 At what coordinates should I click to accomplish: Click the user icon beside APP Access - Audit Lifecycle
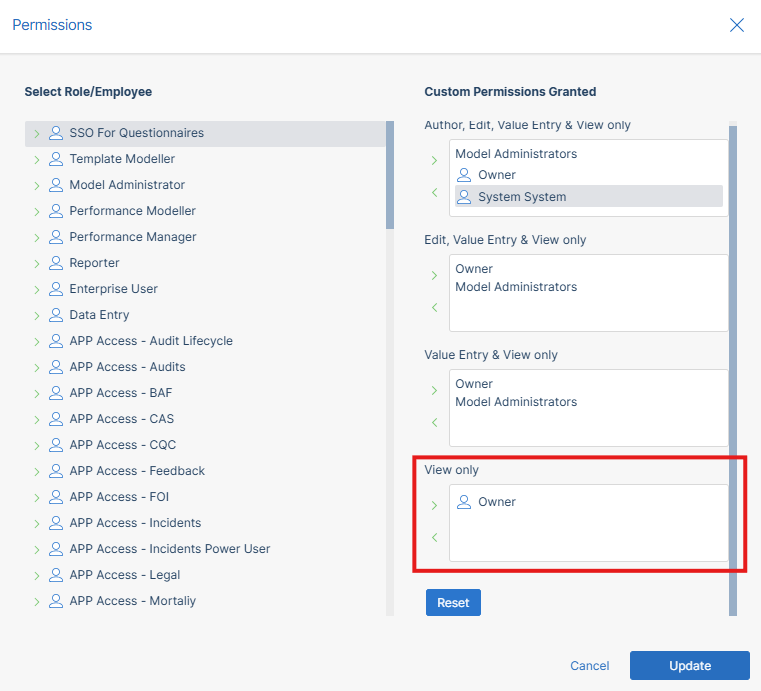56,341
